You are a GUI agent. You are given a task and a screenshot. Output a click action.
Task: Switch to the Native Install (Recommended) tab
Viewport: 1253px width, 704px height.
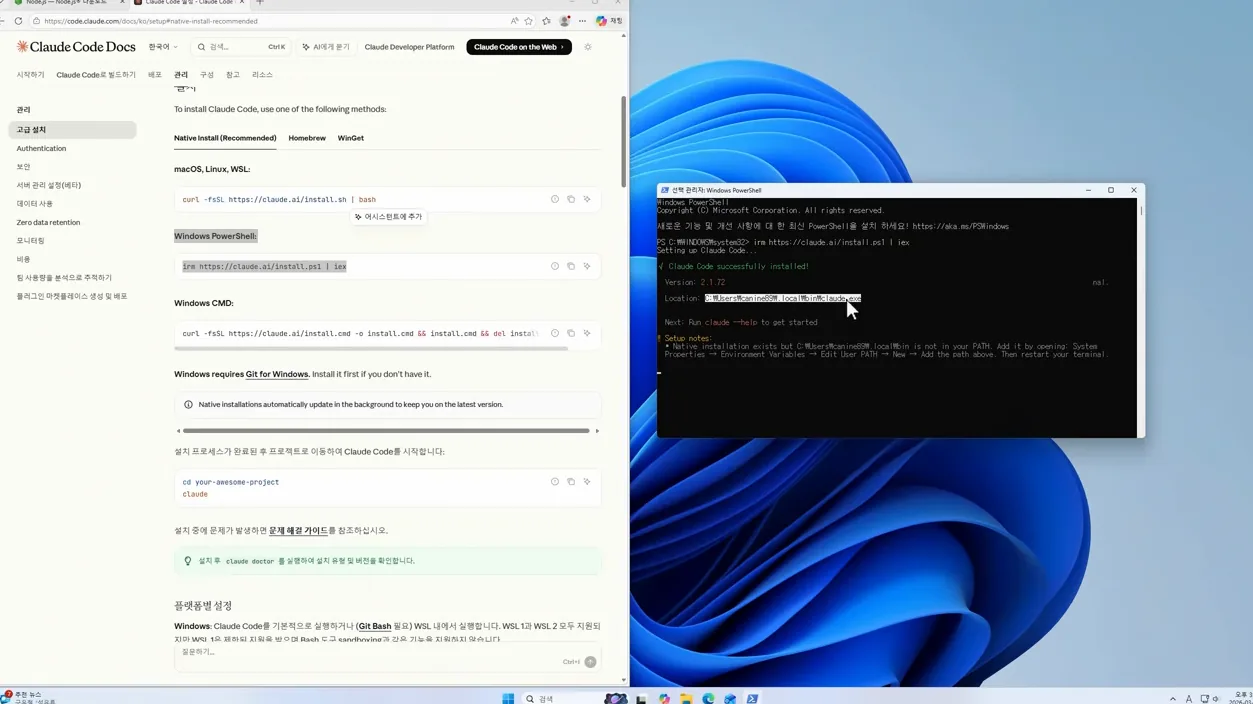[x=225, y=138]
